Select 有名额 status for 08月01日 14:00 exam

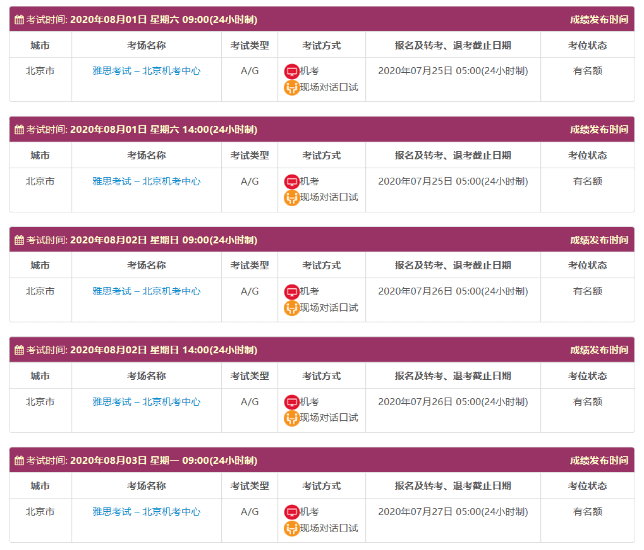587,181
